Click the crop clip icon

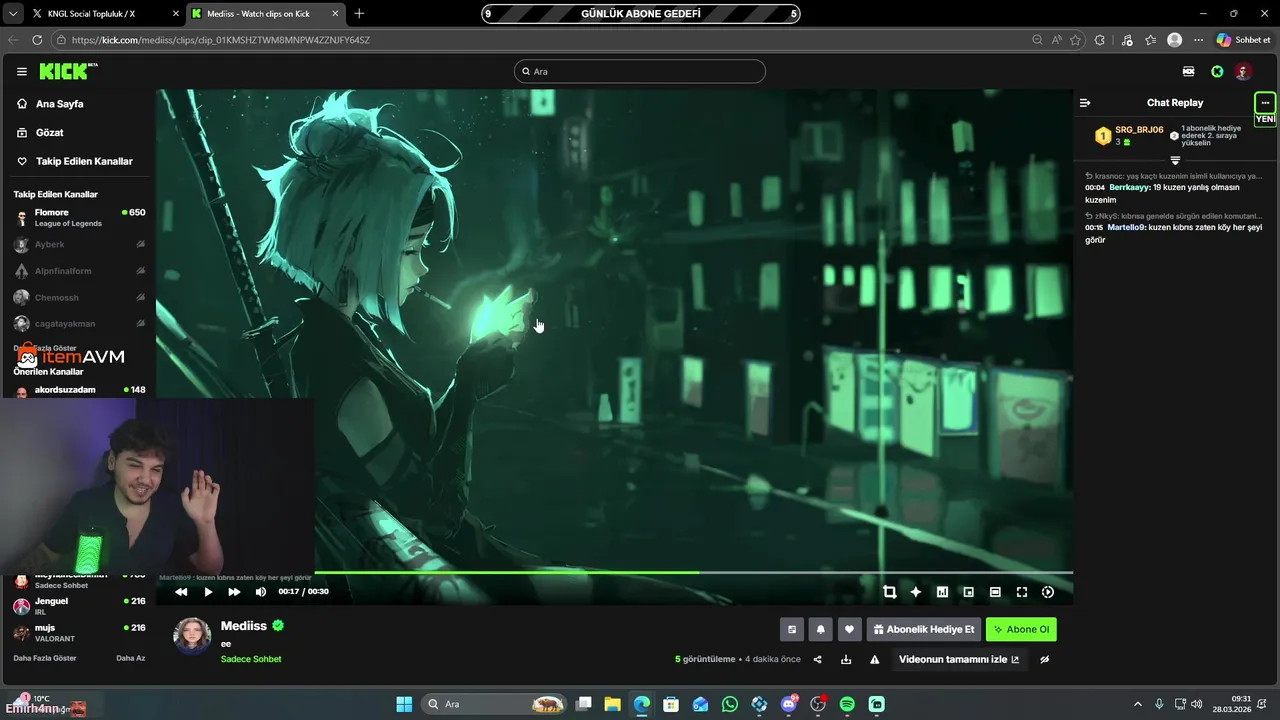point(889,592)
